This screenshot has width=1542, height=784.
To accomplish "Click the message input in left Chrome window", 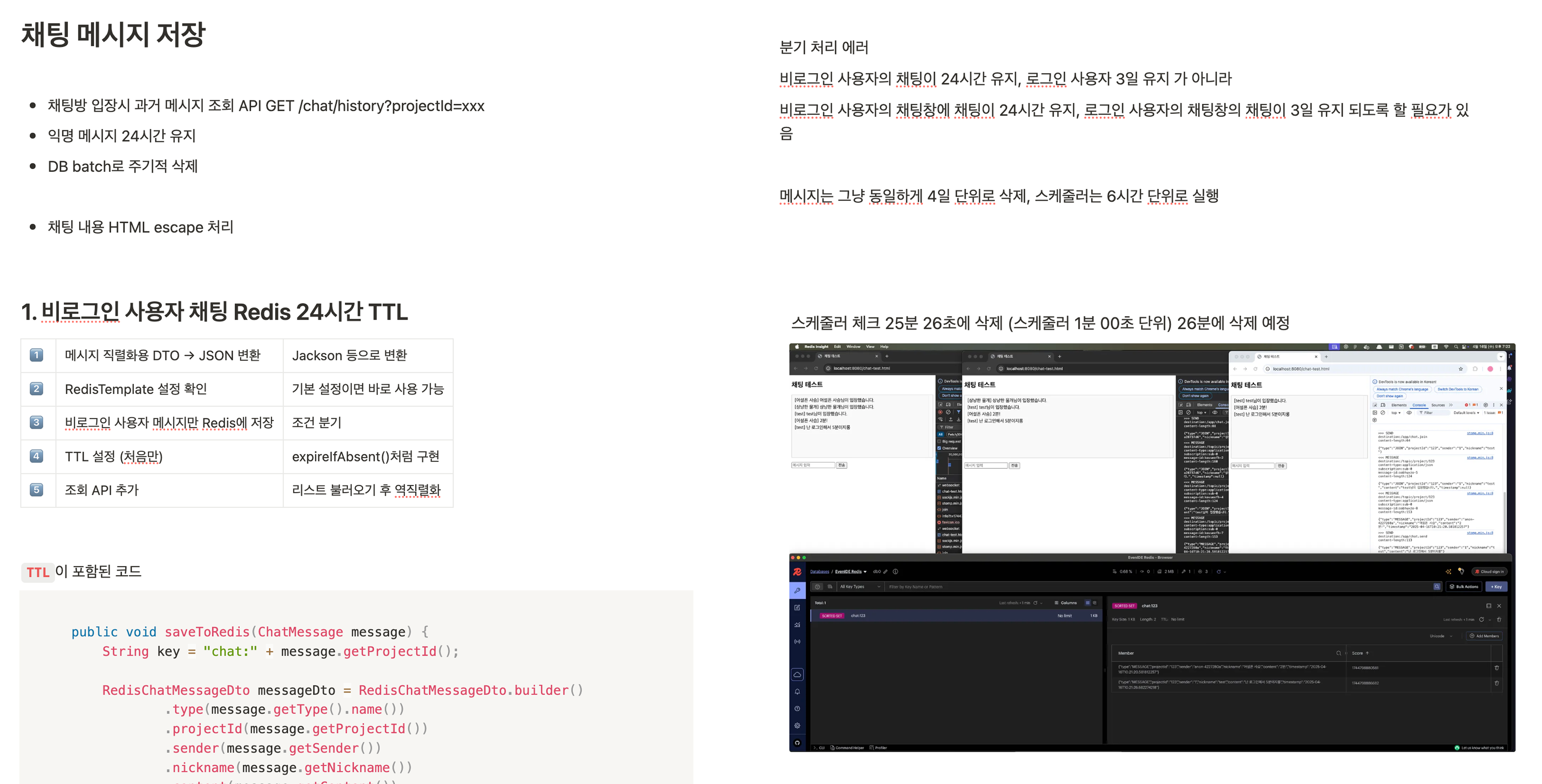I will 813,465.
